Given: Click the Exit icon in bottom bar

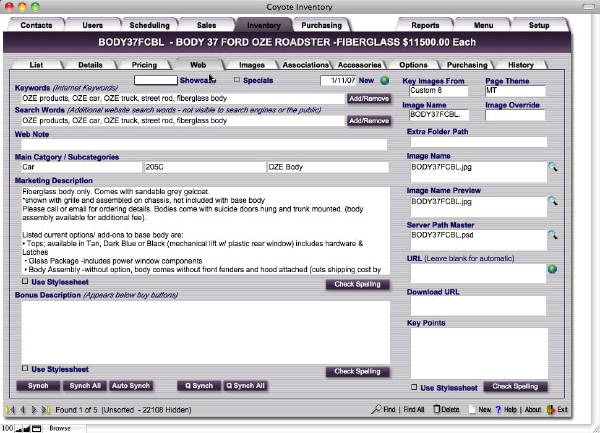Looking at the screenshot, I should coord(551,410).
